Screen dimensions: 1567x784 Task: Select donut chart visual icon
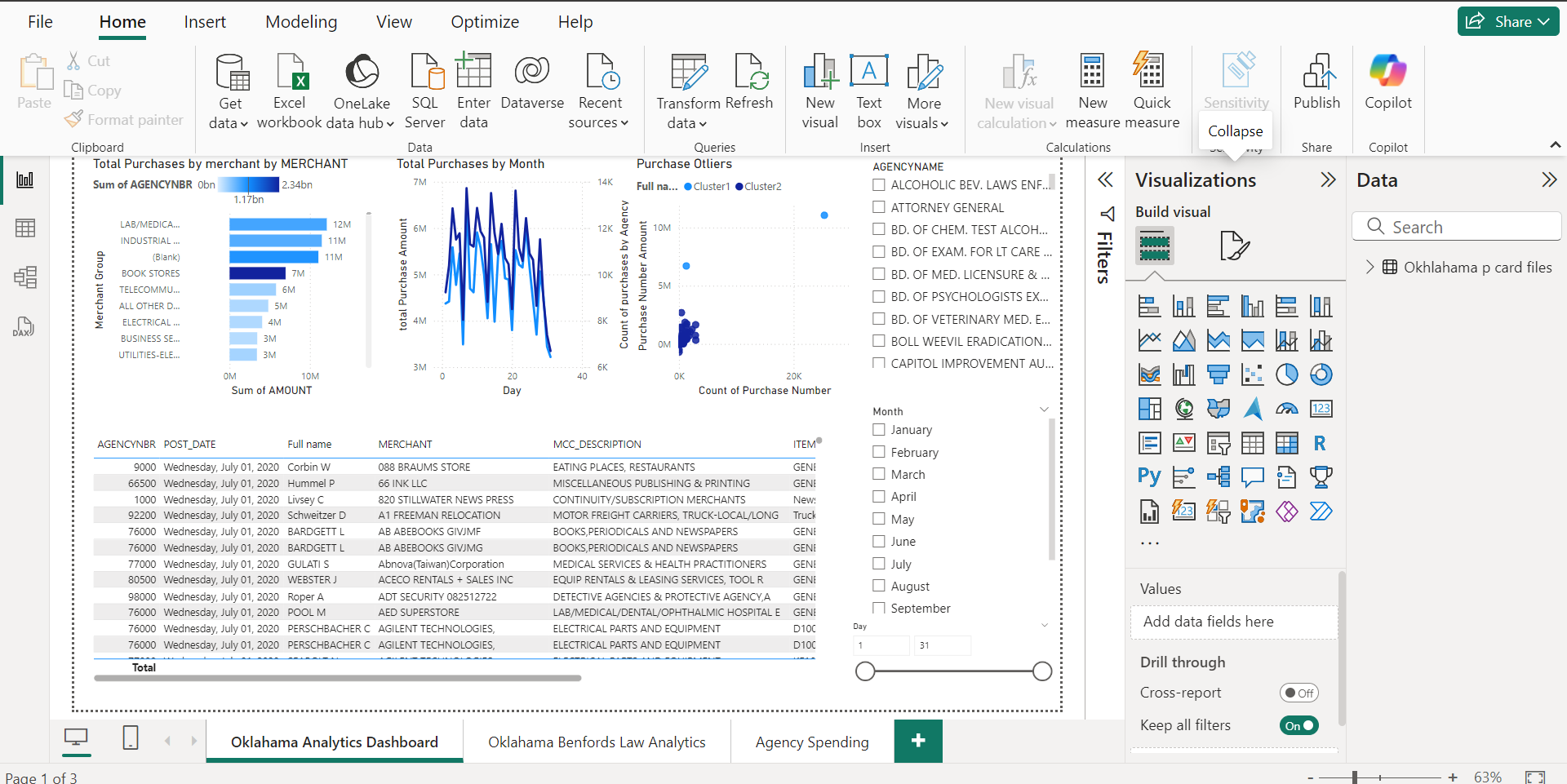point(1321,374)
